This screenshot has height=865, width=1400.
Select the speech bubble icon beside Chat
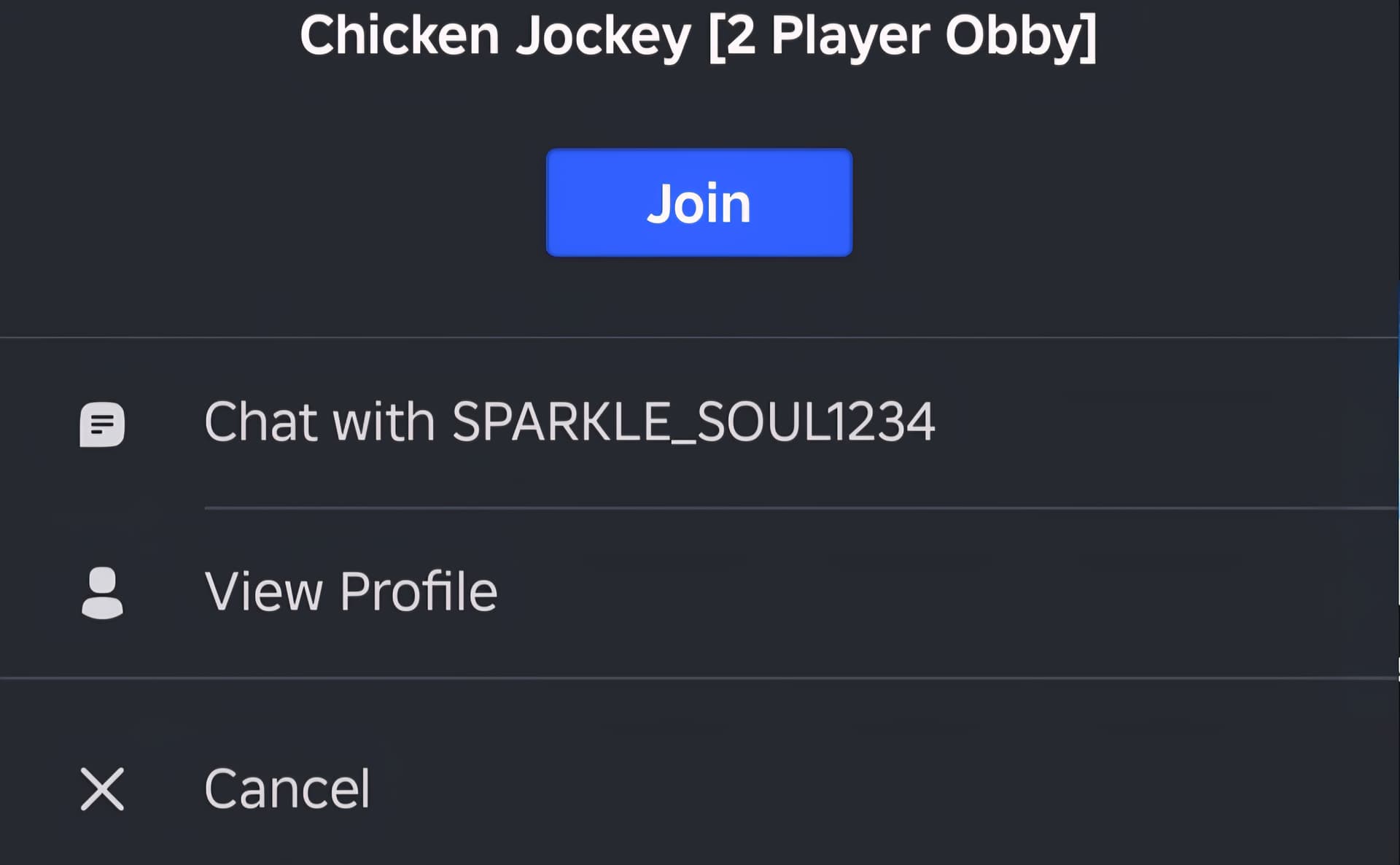coord(102,424)
